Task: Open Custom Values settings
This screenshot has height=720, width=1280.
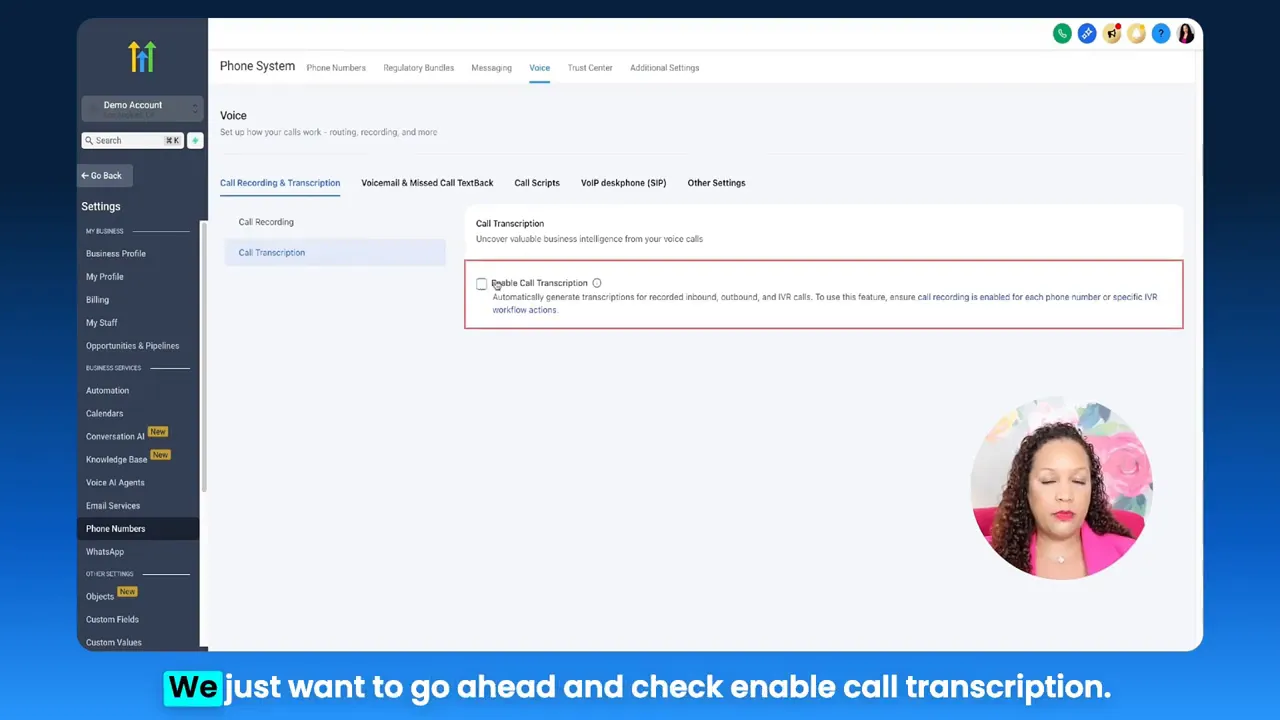Action: pos(113,643)
